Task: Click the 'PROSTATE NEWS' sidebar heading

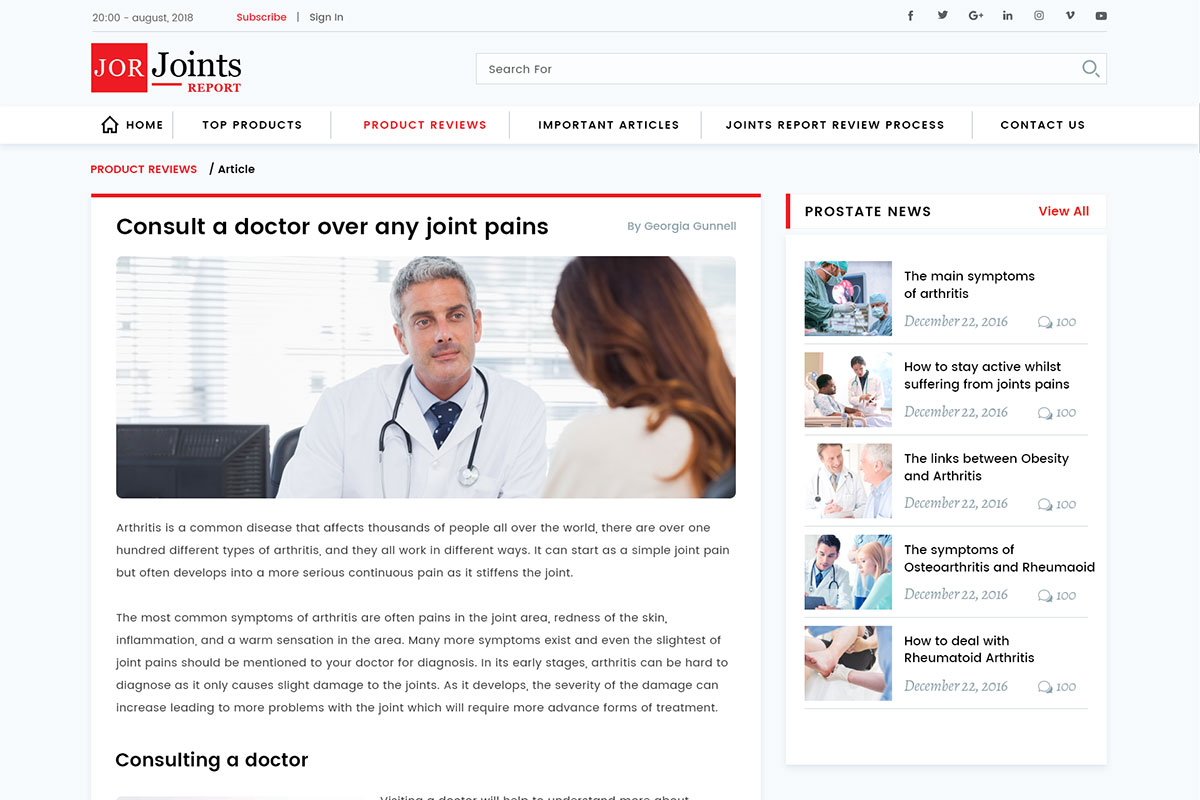Action: (868, 212)
